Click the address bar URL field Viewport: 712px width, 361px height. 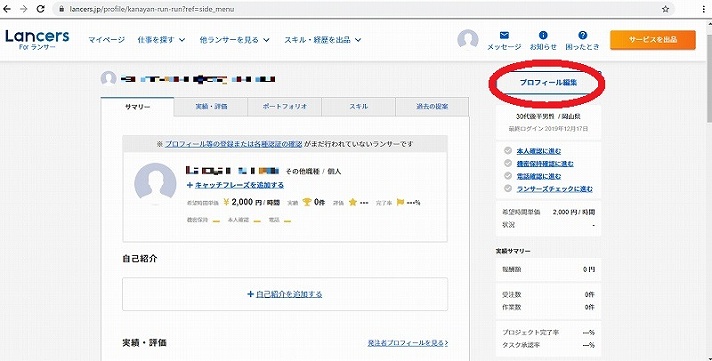[363, 9]
